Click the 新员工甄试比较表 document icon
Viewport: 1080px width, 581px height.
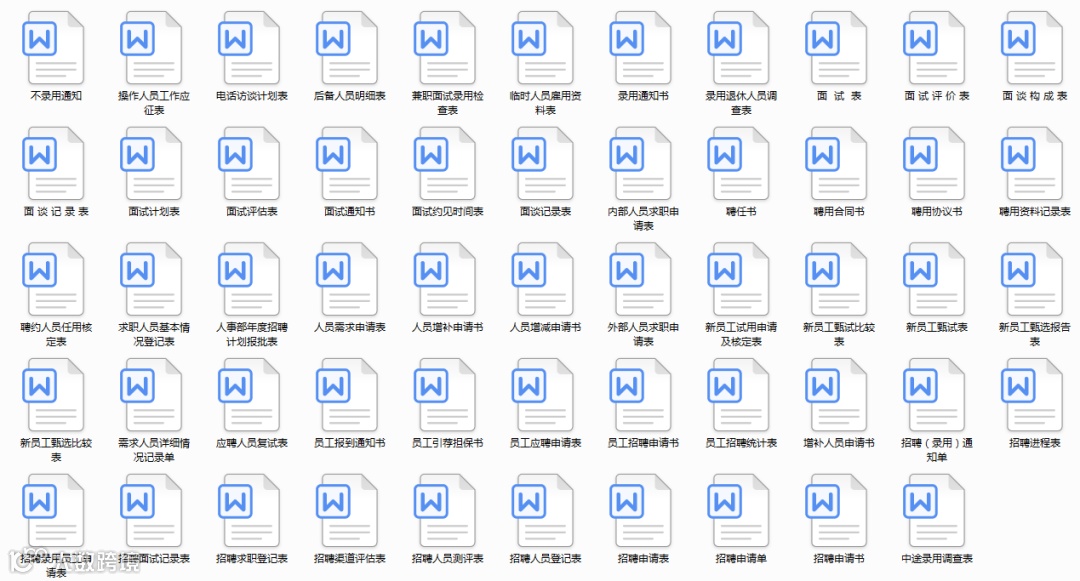(x=838, y=280)
